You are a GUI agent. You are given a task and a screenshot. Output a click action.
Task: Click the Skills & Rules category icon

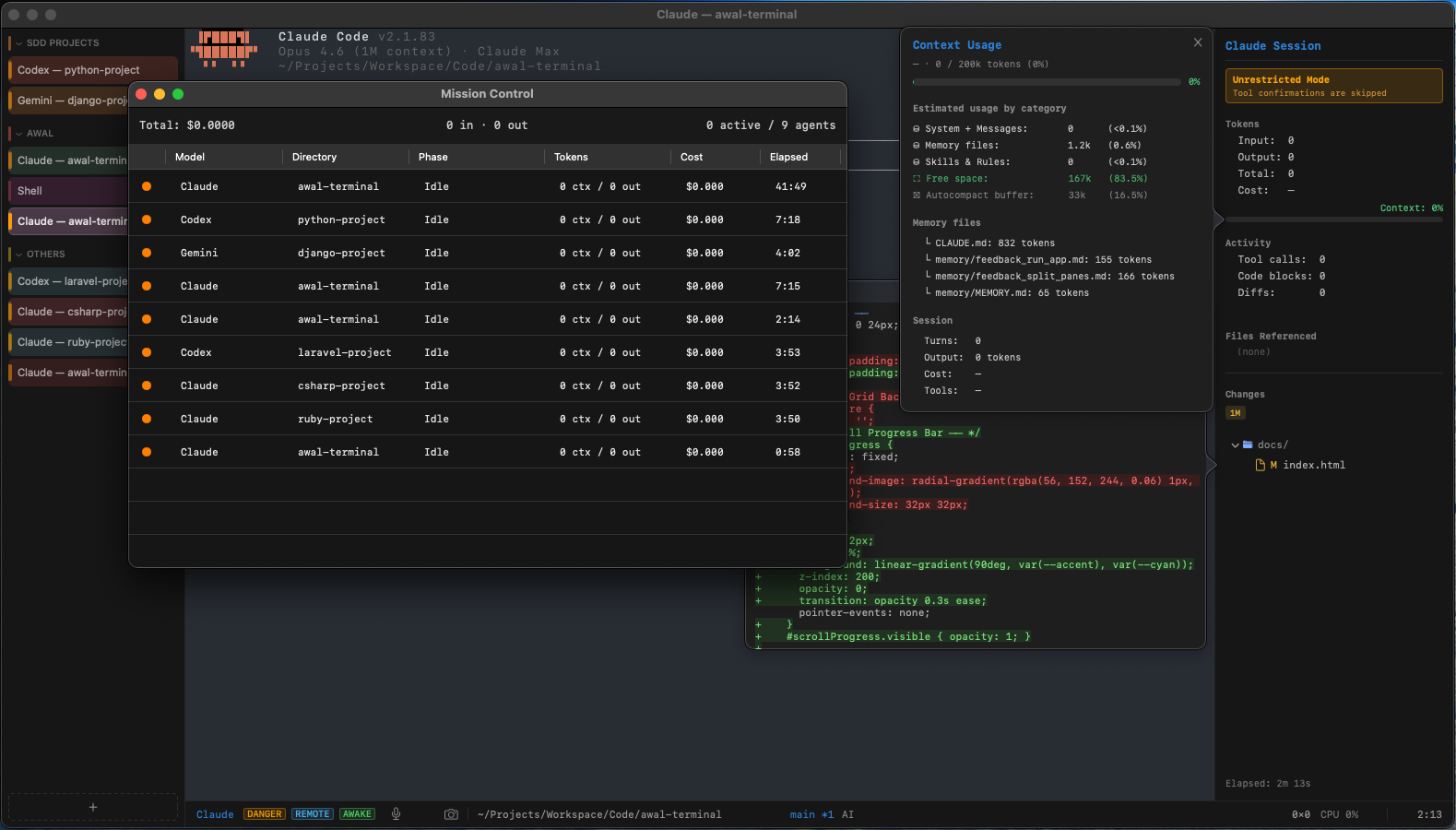click(917, 162)
